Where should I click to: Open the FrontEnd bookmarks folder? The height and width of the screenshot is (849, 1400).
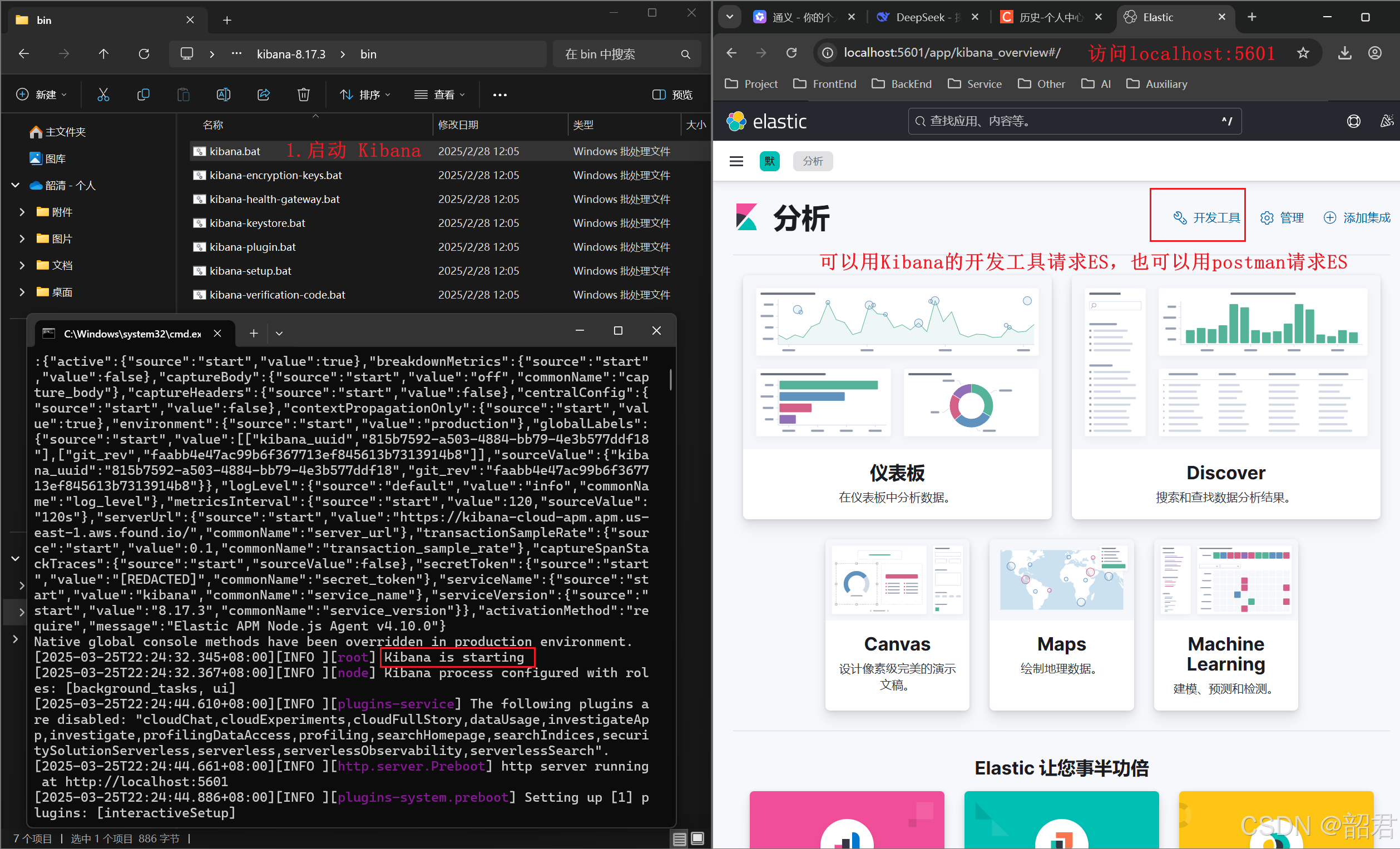[824, 84]
